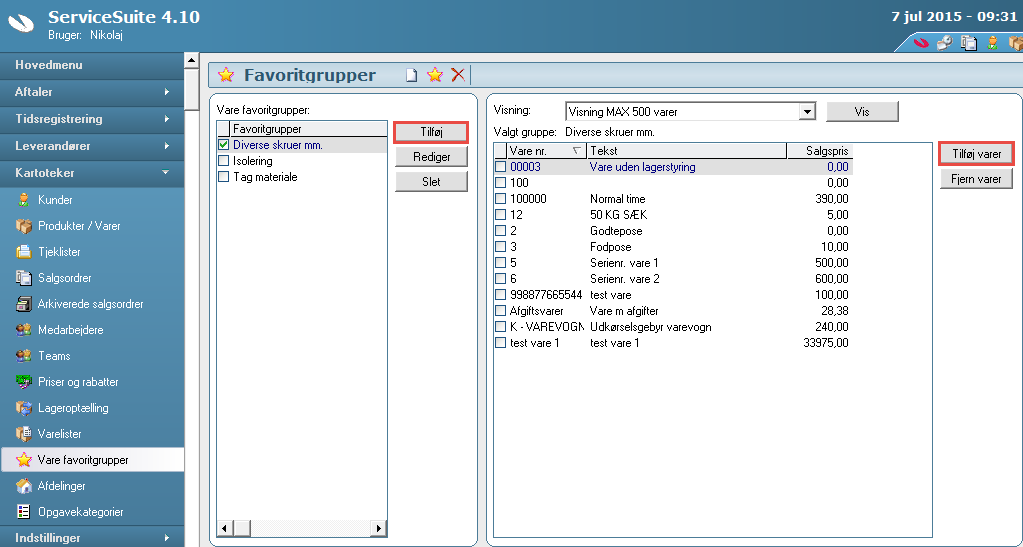The image size is (1023, 547).
Task: Click the red swoosh icon in top-right toolbar
Action: click(x=921, y=43)
